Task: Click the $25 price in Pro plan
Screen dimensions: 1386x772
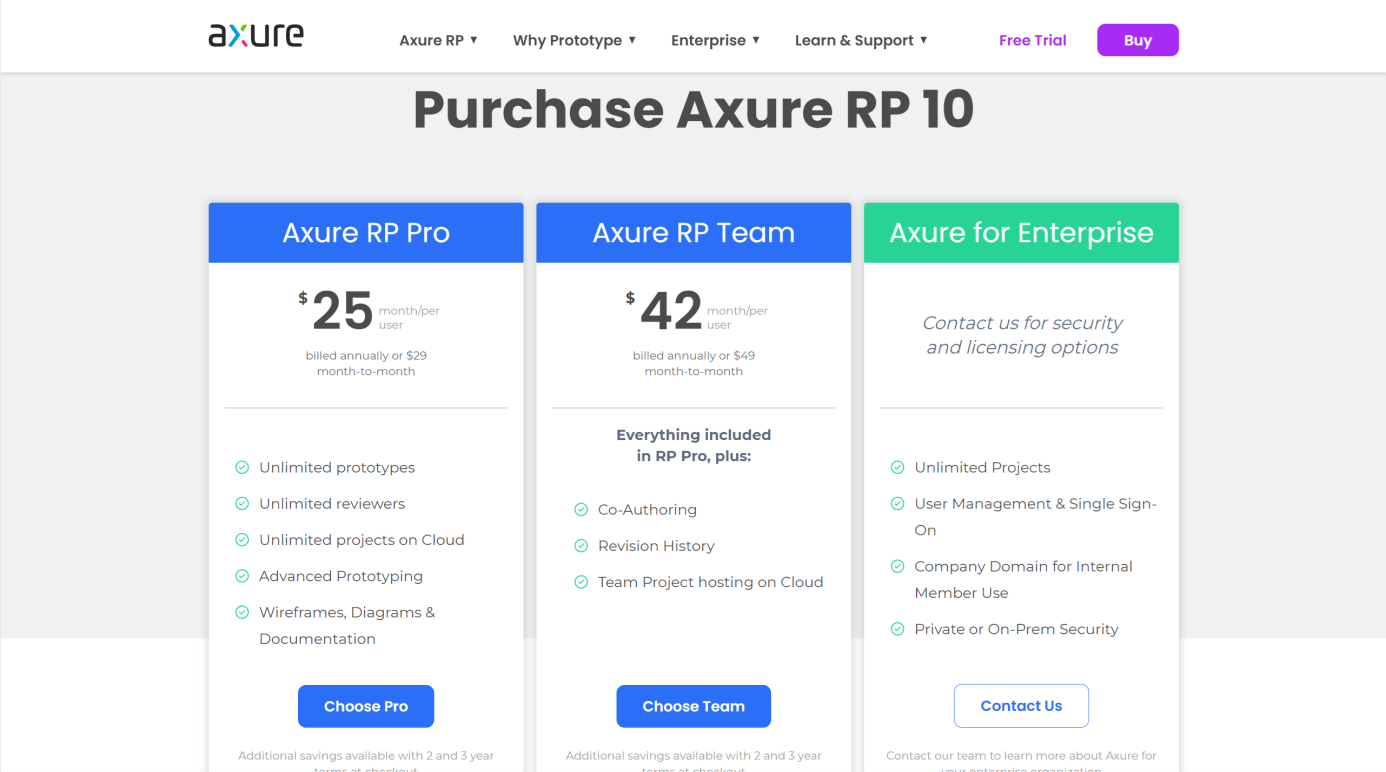Action: (337, 310)
